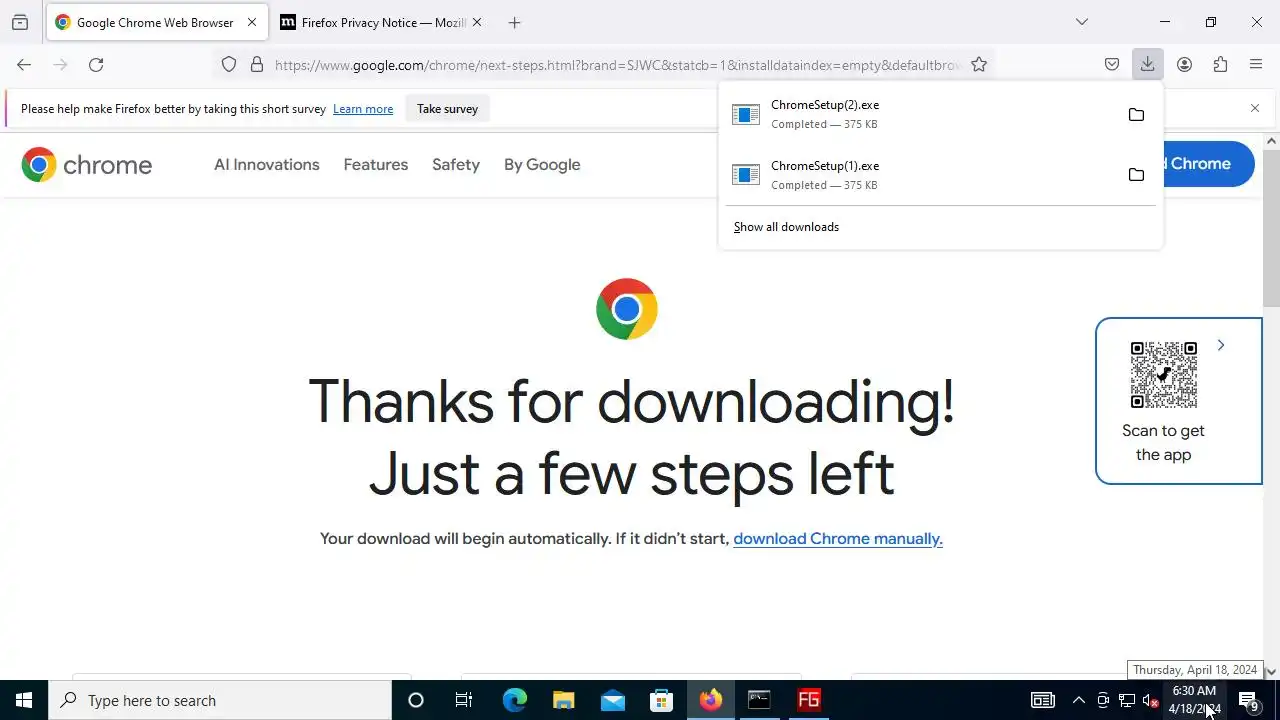1280x720 pixels.
Task: Open By Google menu item
Action: pos(542,165)
